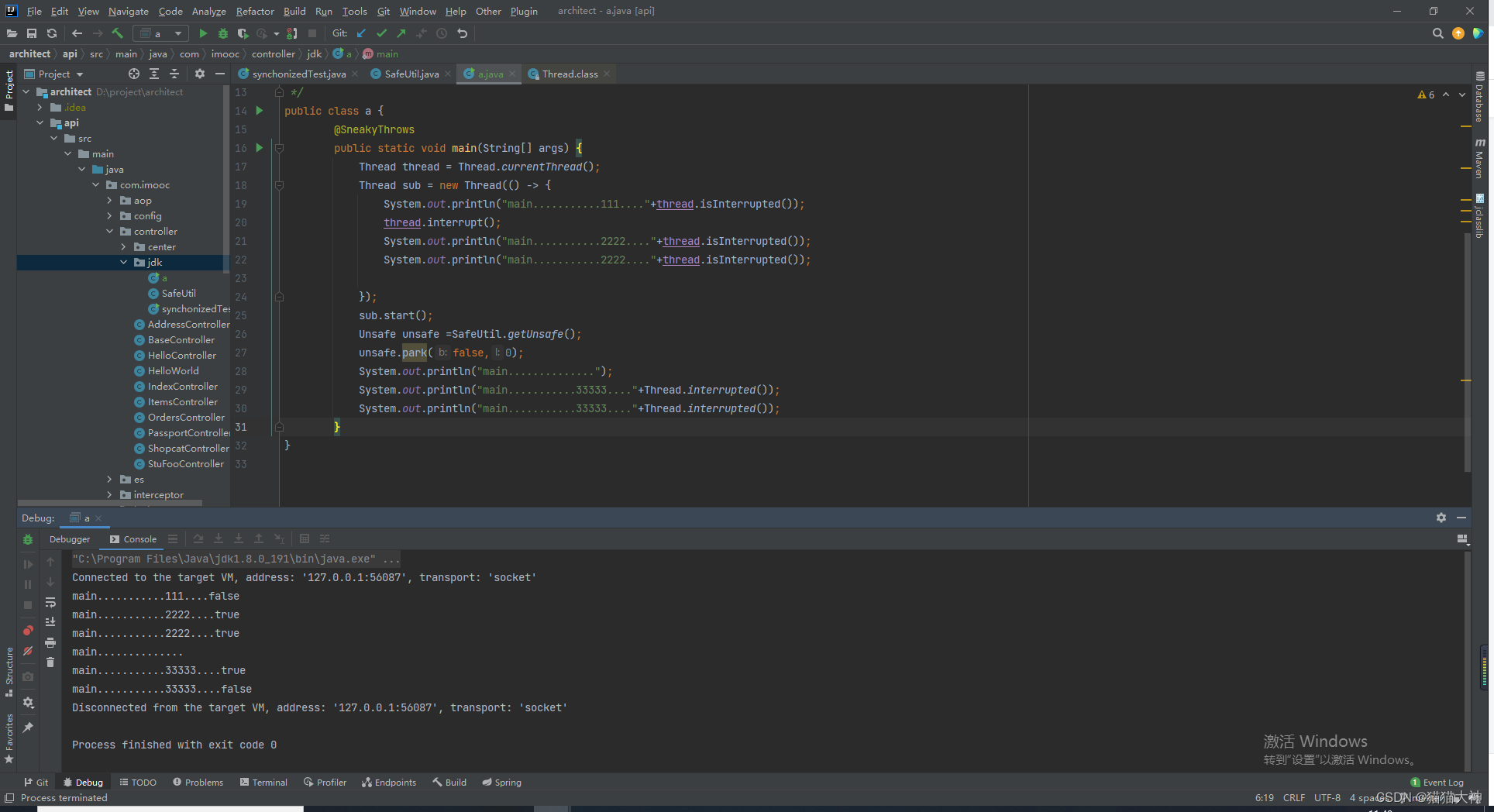Open Debug panel settings gear at right
The width and height of the screenshot is (1494, 812).
[1441, 518]
